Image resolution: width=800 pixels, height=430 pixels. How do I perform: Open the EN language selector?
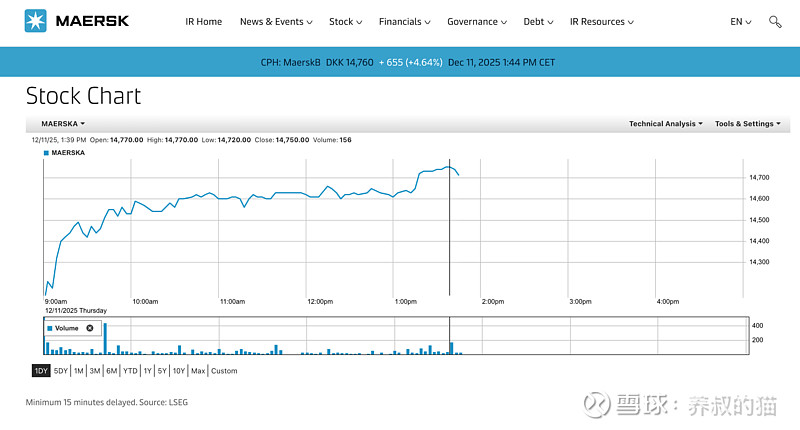click(x=740, y=22)
